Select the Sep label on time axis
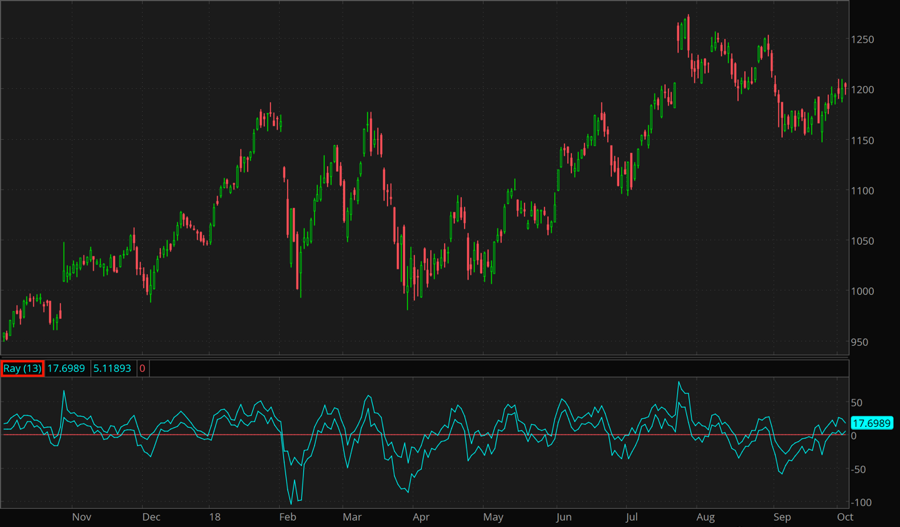 pos(782,517)
